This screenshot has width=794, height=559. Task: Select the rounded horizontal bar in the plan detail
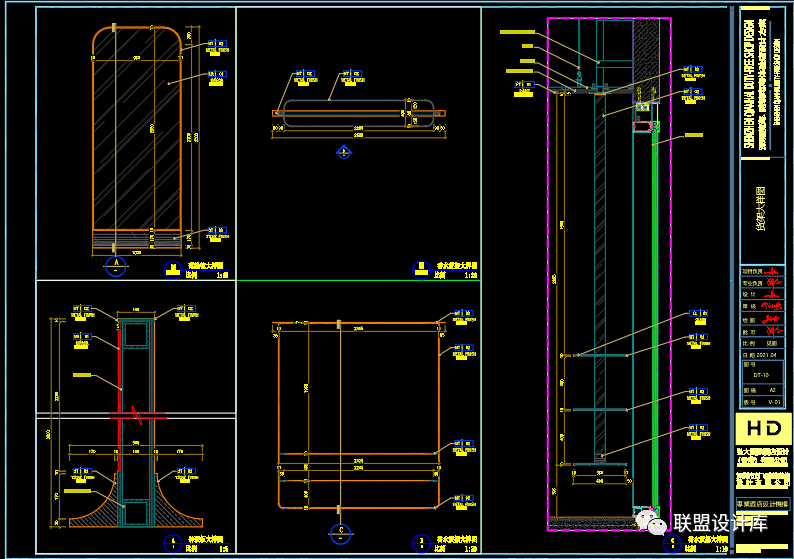pos(357,113)
